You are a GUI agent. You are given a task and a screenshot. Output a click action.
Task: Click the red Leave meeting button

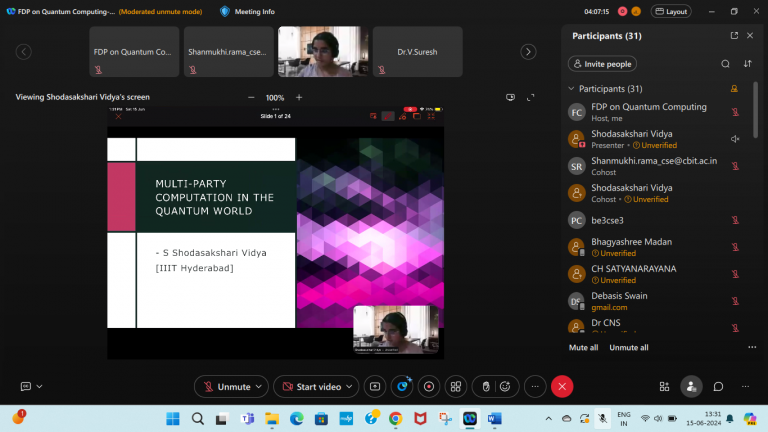[563, 386]
